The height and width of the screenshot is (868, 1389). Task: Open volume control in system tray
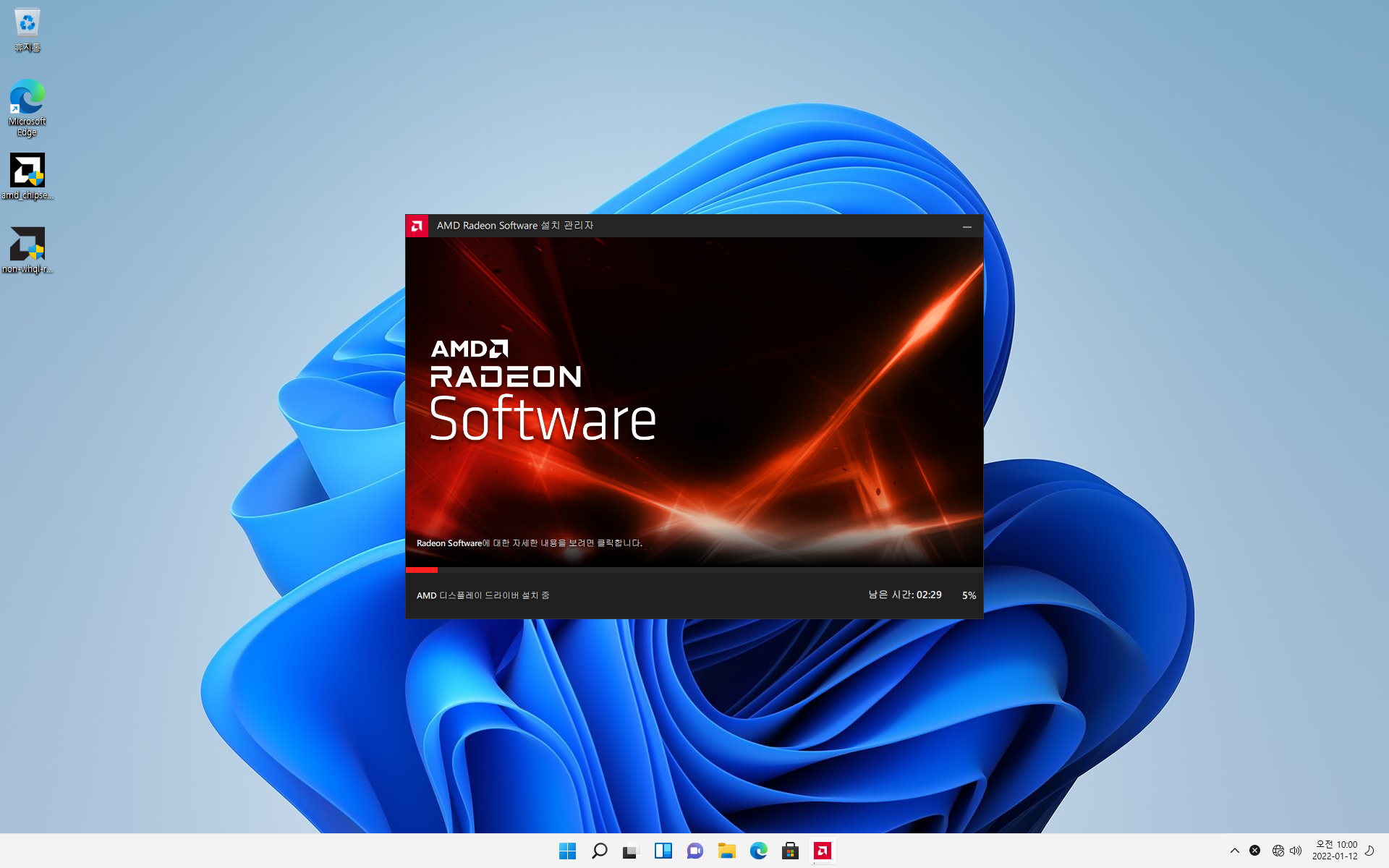pyautogui.click(x=1296, y=851)
